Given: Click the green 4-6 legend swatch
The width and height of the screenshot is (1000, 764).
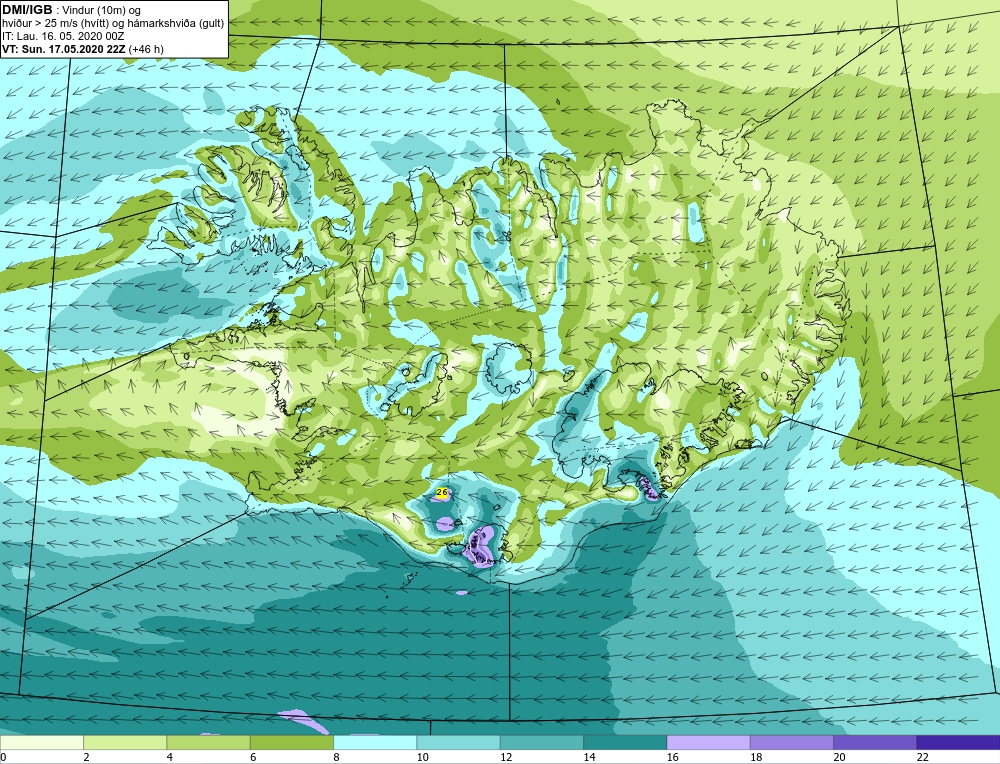Looking at the screenshot, I should click(x=209, y=742).
